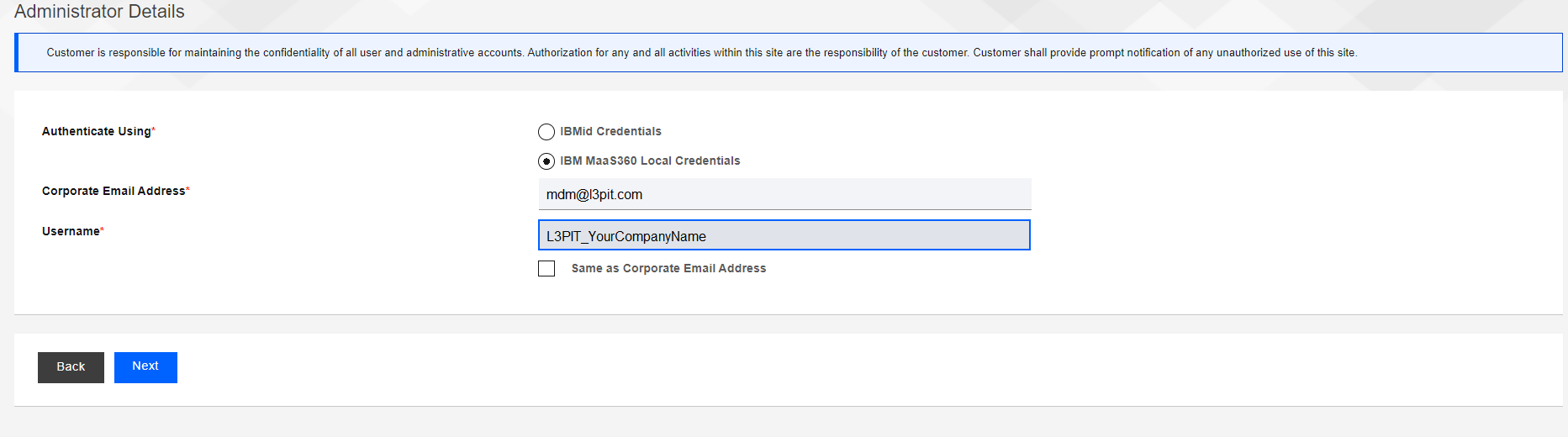Focus the Username field containing L3PIT_YourCompanyName
1568x437 pixels.
pyautogui.click(x=784, y=235)
